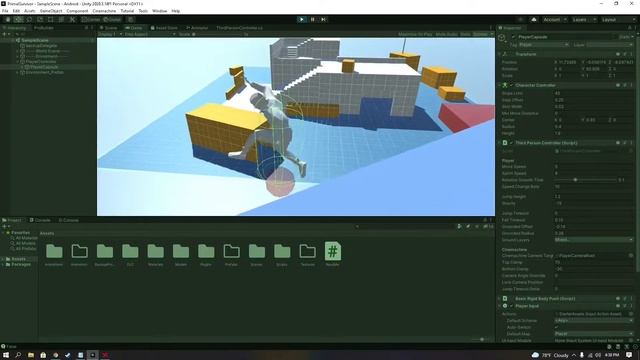Collapse the Transform component foldout
Image resolution: width=640 pixels, height=360 pixels.
tap(500, 54)
